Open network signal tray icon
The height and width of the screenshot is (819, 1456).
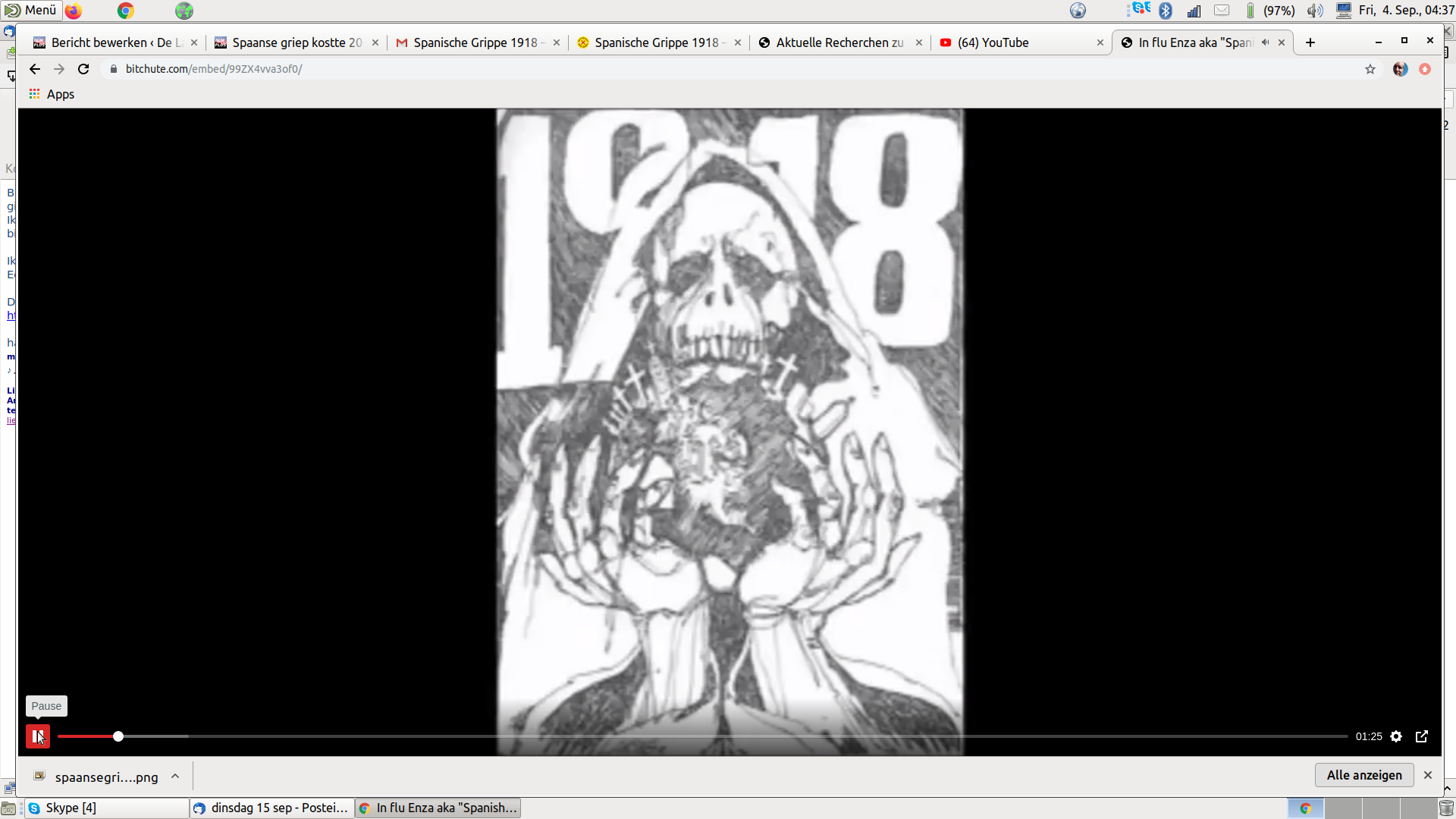[x=1194, y=11]
